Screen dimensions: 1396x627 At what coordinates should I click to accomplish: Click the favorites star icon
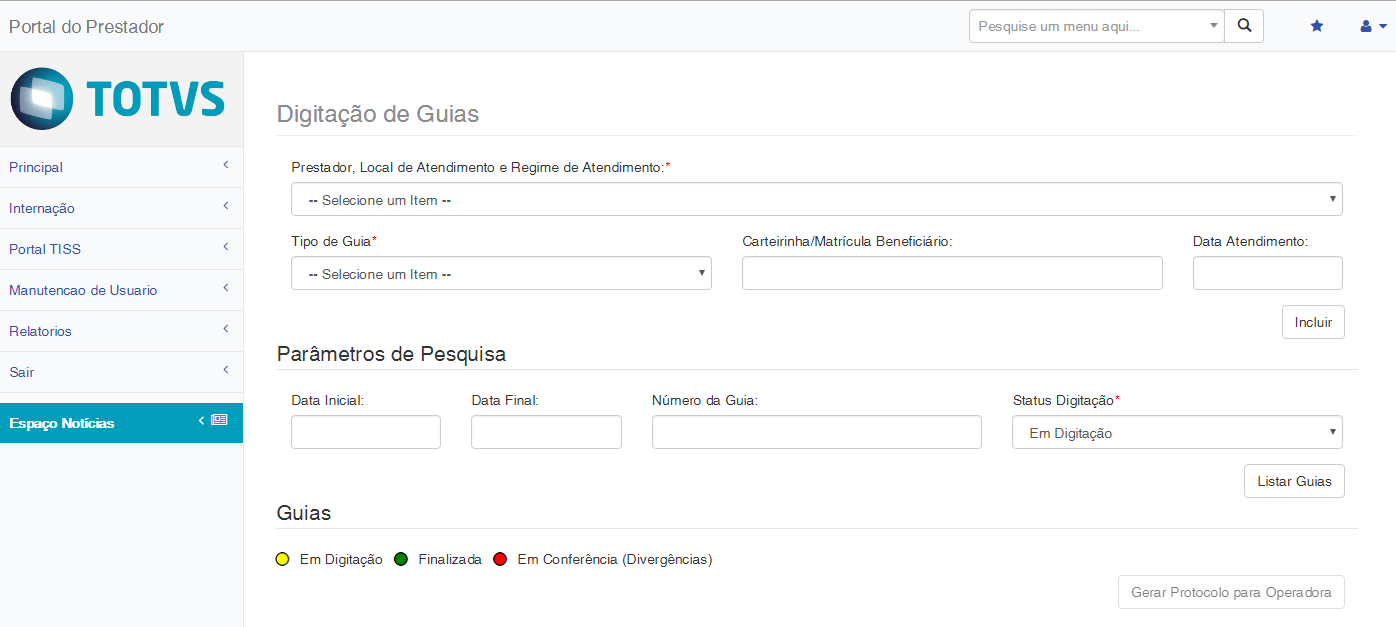1317,26
